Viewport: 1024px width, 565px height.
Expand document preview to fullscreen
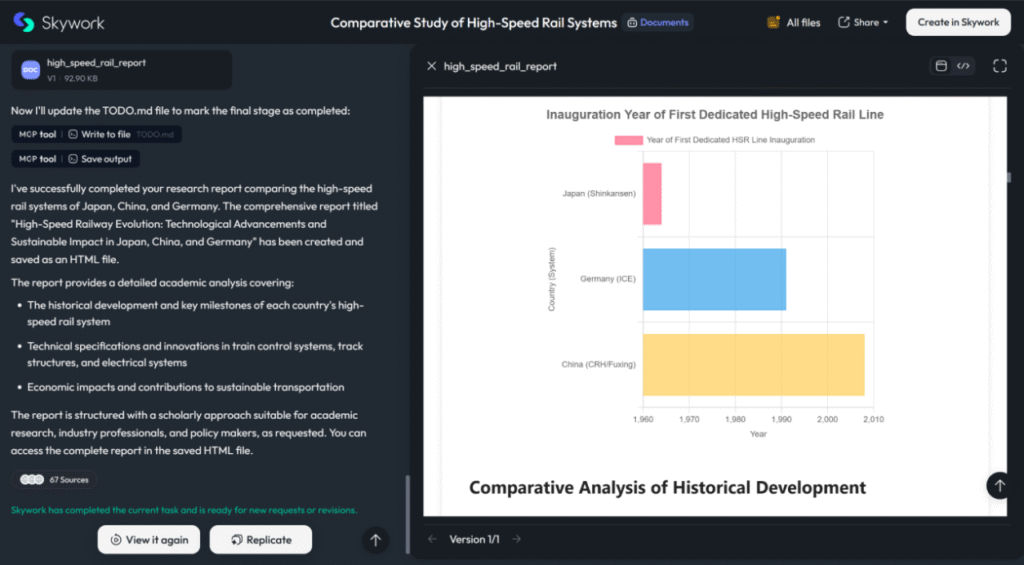coord(999,66)
